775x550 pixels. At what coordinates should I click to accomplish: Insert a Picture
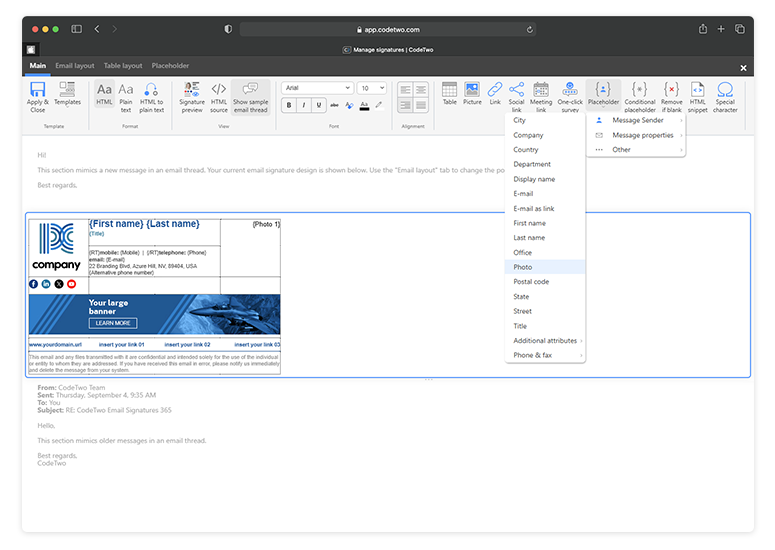point(472,93)
